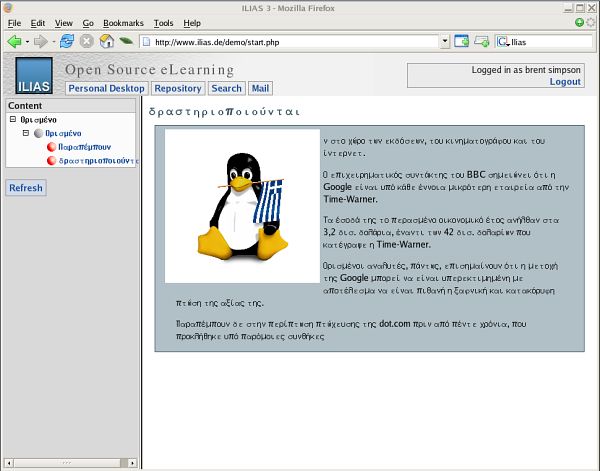Click the page icon in the address bar
600x471 pixels.
[146, 42]
